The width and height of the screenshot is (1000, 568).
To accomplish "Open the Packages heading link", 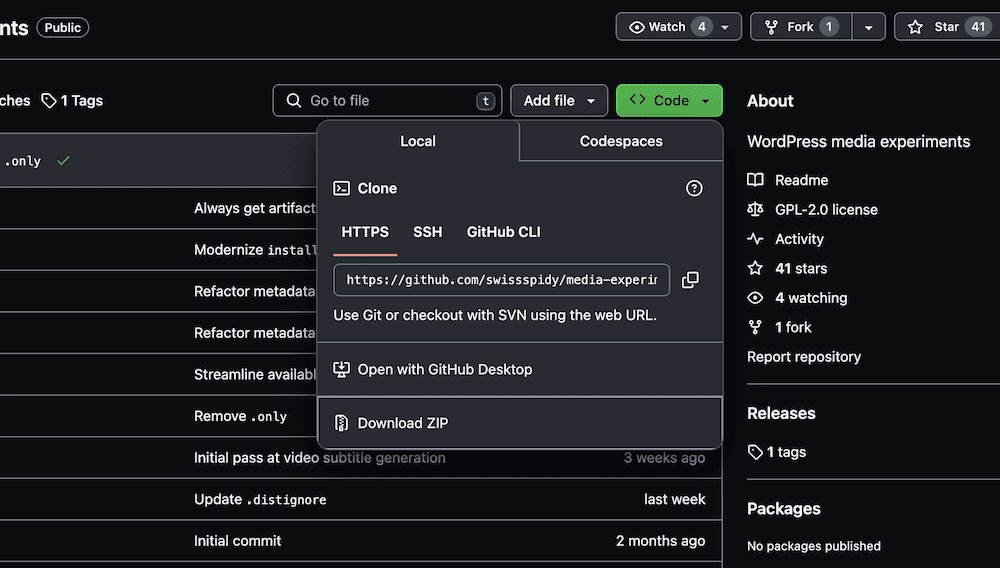I will pos(784,509).
